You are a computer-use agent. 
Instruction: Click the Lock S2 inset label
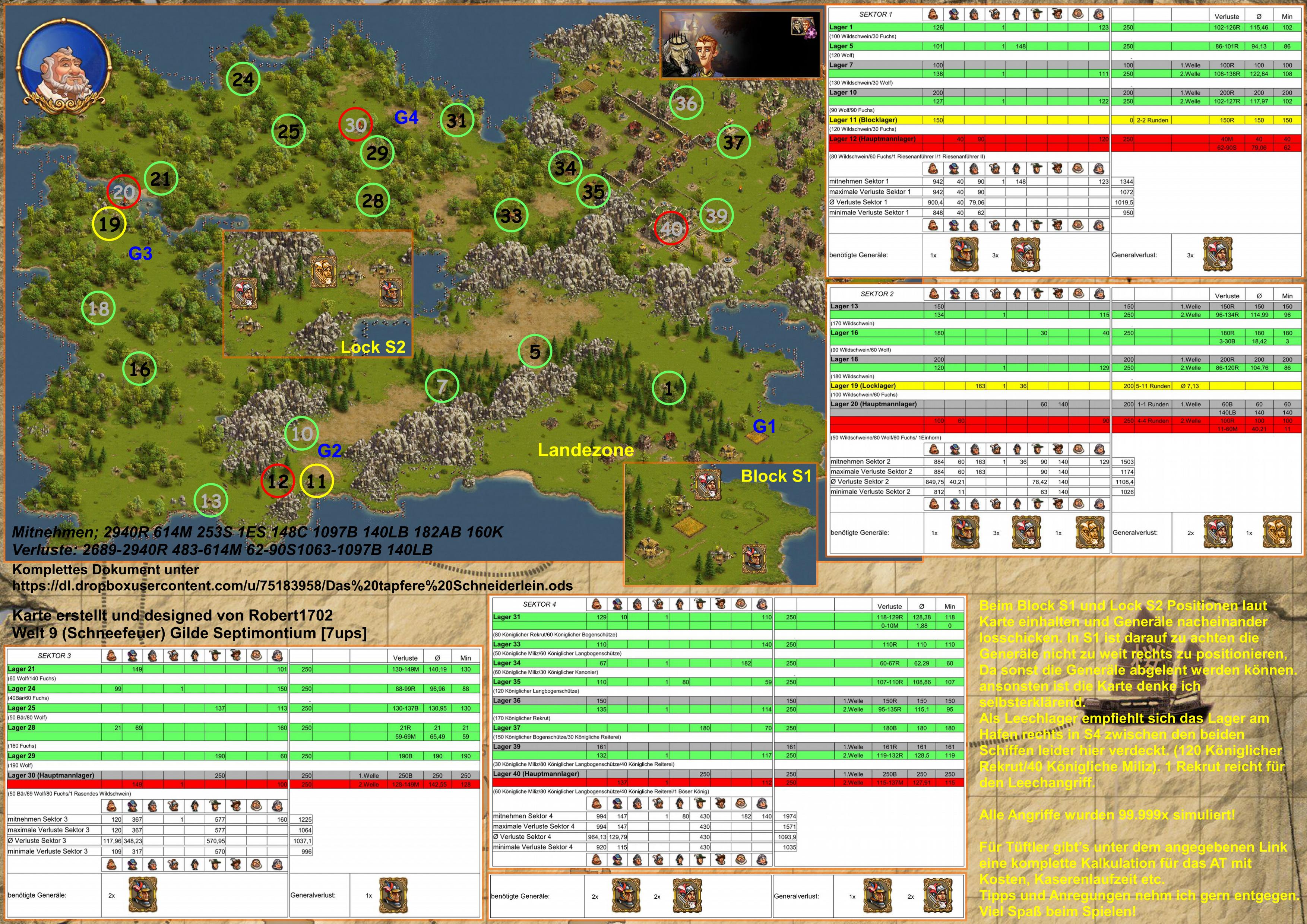click(373, 347)
